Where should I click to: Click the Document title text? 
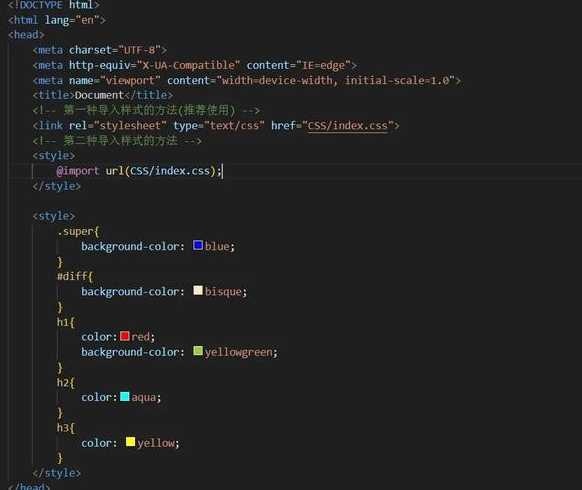[x=99, y=95]
